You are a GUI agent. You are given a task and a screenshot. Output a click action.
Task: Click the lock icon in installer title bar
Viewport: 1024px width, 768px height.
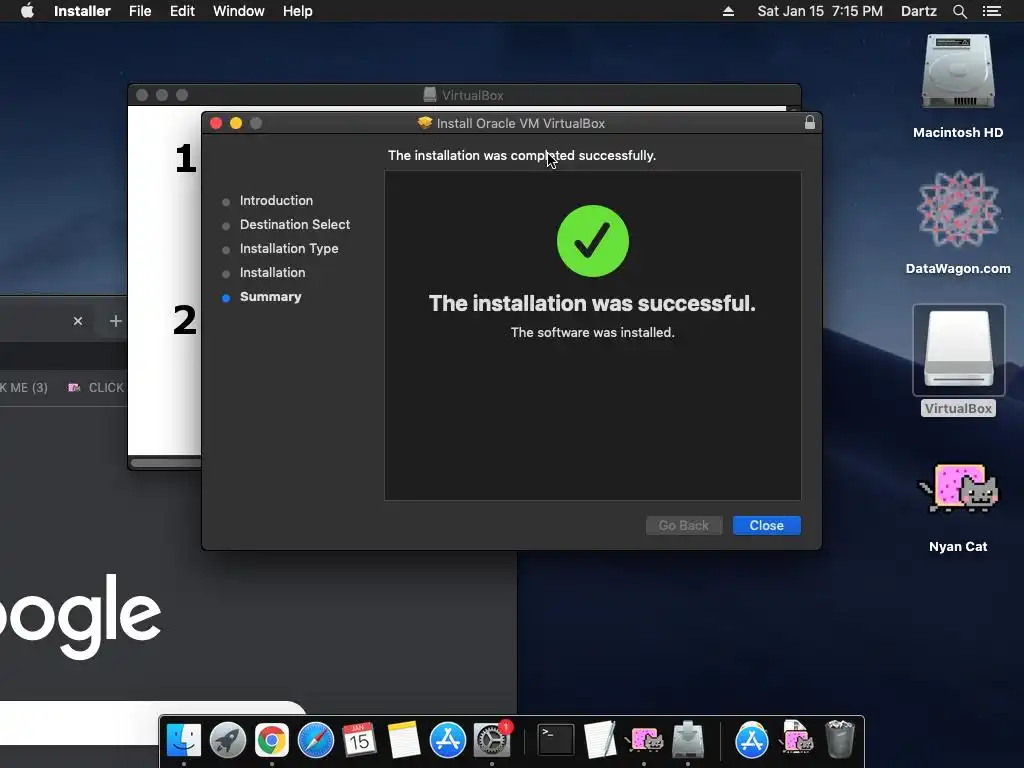click(x=810, y=123)
